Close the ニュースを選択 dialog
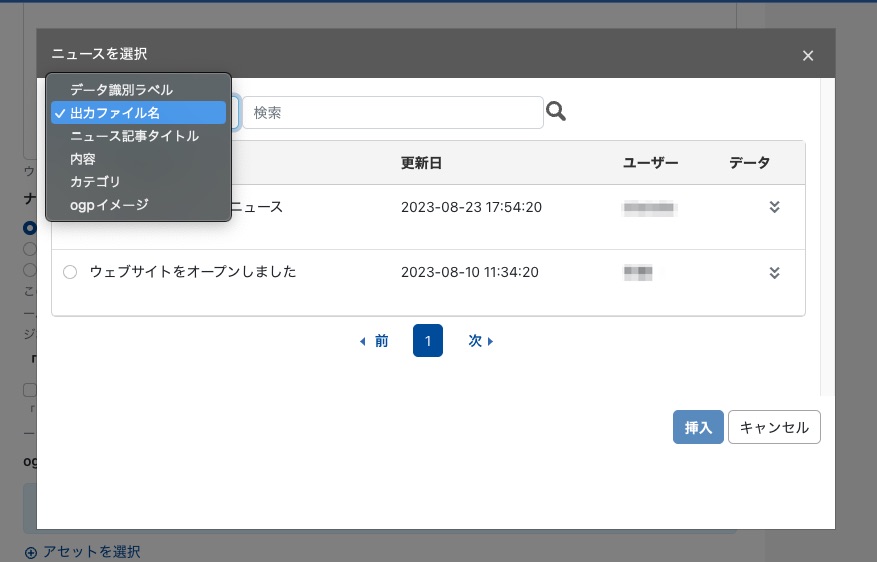The width and height of the screenshot is (877, 562). point(808,56)
